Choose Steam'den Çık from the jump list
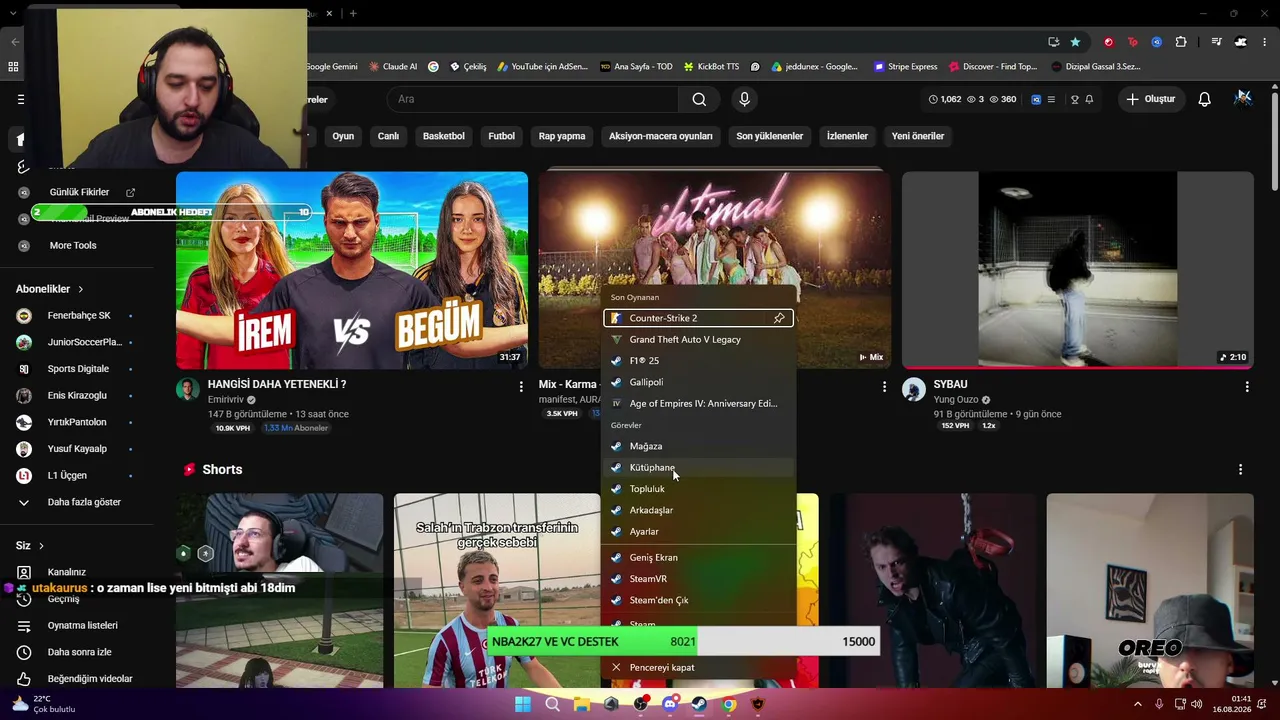1280x720 pixels. pyautogui.click(x=698, y=600)
